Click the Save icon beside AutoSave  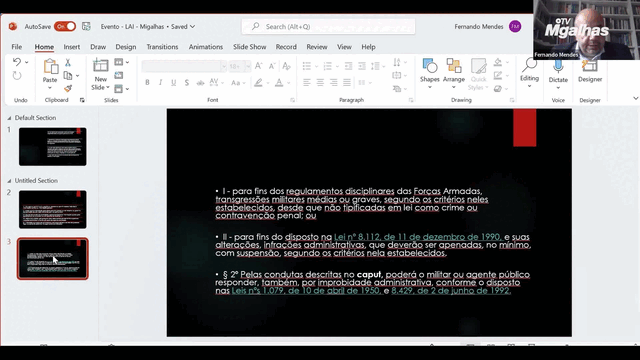point(86,27)
